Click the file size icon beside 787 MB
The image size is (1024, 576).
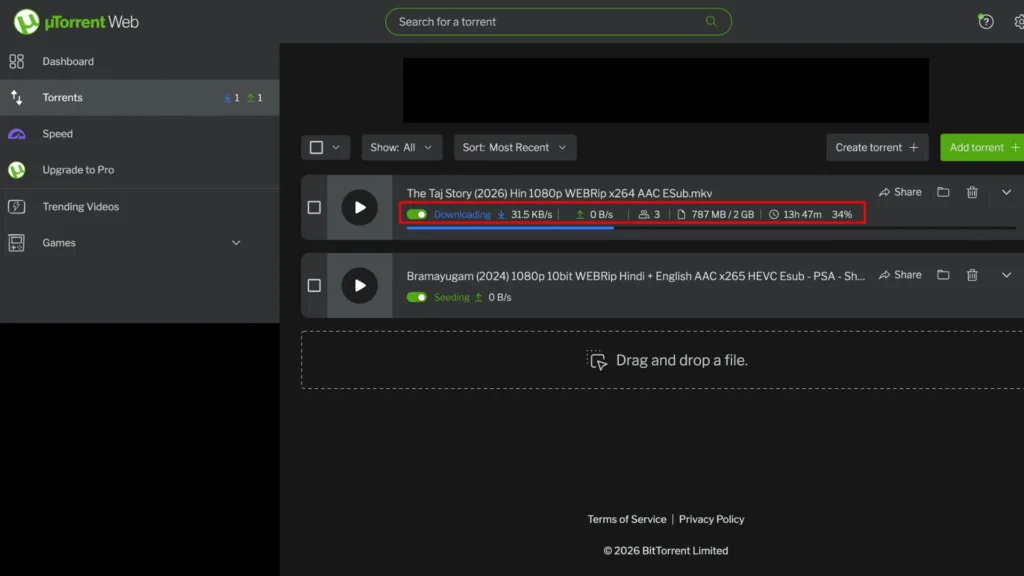[681, 214]
